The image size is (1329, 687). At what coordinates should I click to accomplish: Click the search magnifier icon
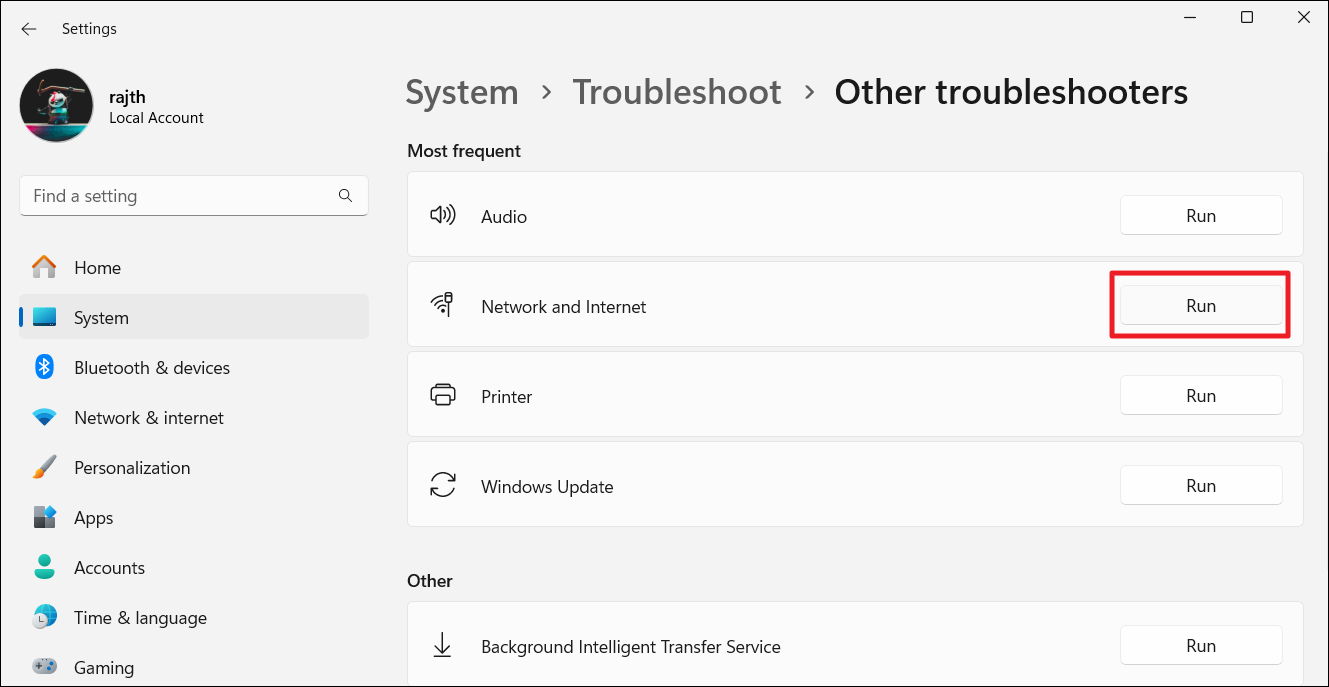pyautogui.click(x=345, y=196)
